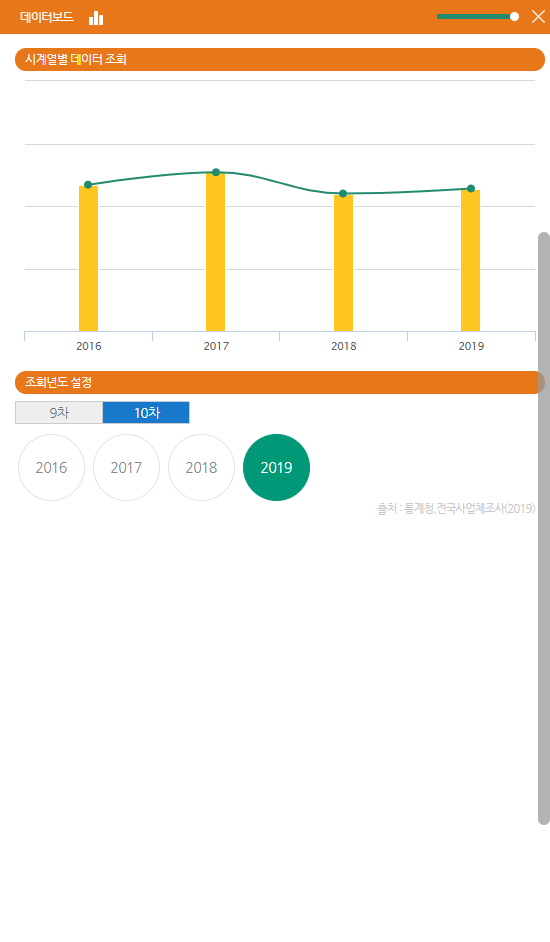The height and width of the screenshot is (942, 550).
Task: Click the 2016 yellow chart bar
Action: tap(88, 258)
